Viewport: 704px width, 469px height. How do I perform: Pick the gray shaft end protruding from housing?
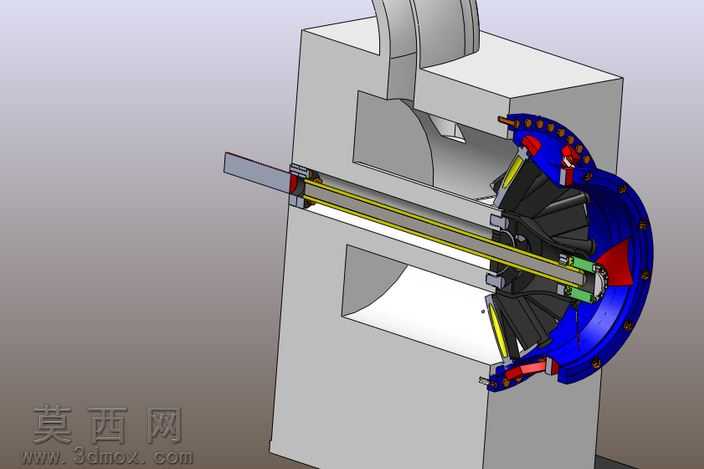(258, 172)
